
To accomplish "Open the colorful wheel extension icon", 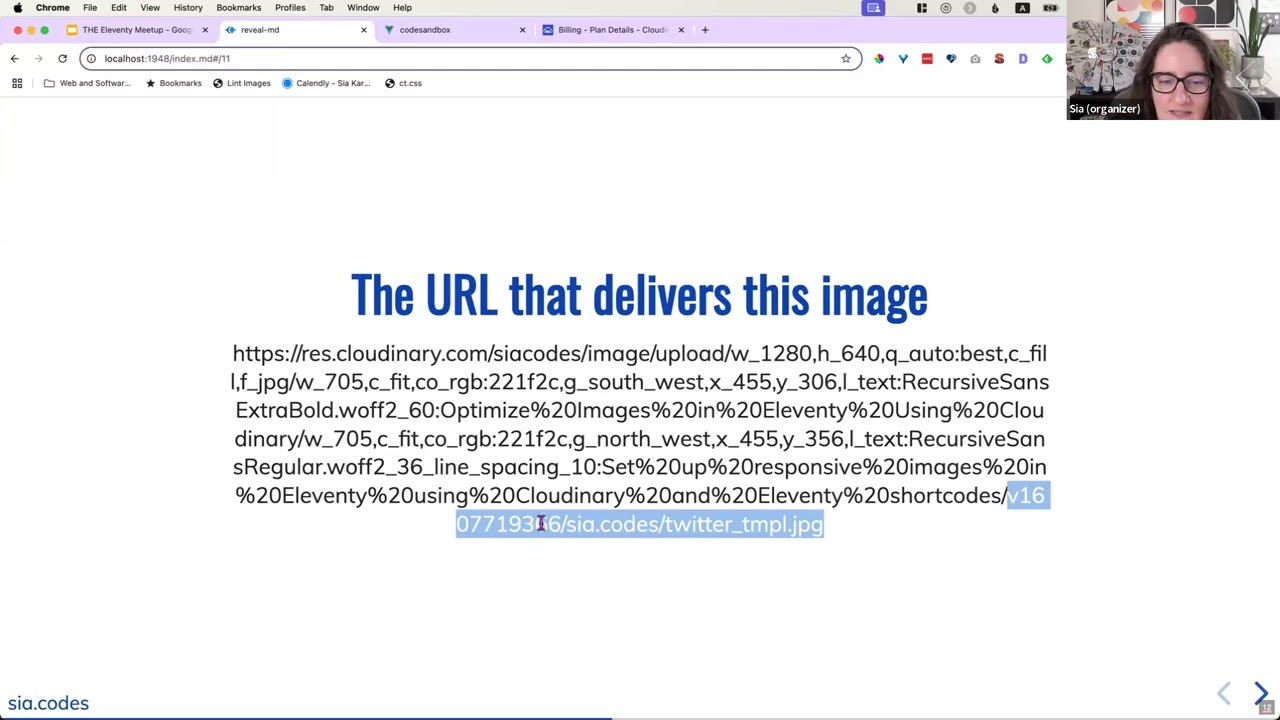I will coord(879,59).
